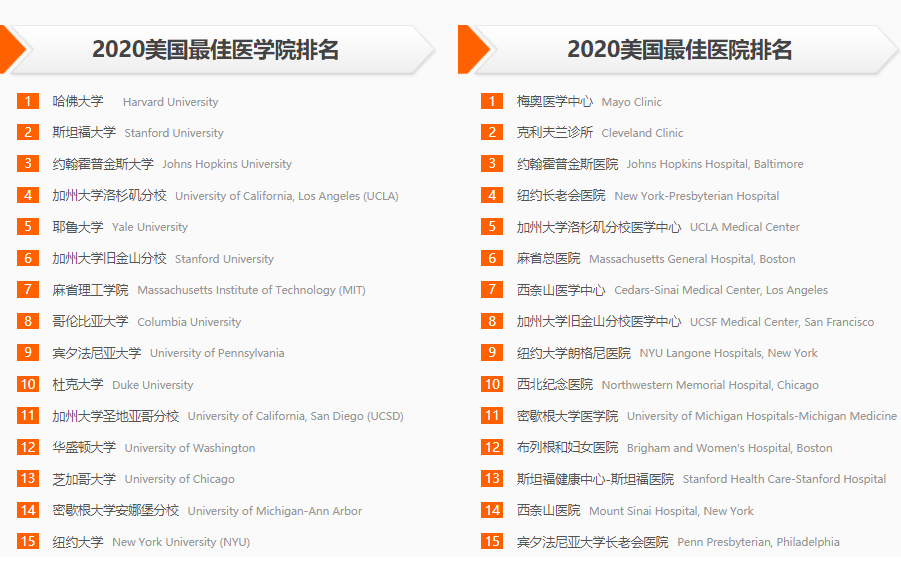This screenshot has height=572, width=901.
Task: Select the hospital entry 纽约大学朗格尼医院
Action: tap(574, 353)
